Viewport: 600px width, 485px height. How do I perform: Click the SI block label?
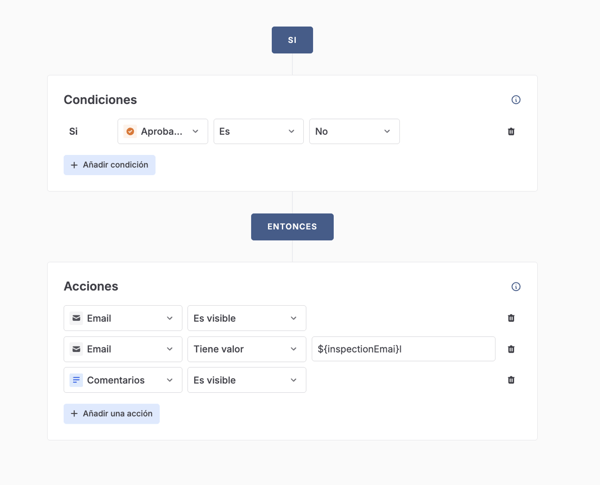pos(292,40)
